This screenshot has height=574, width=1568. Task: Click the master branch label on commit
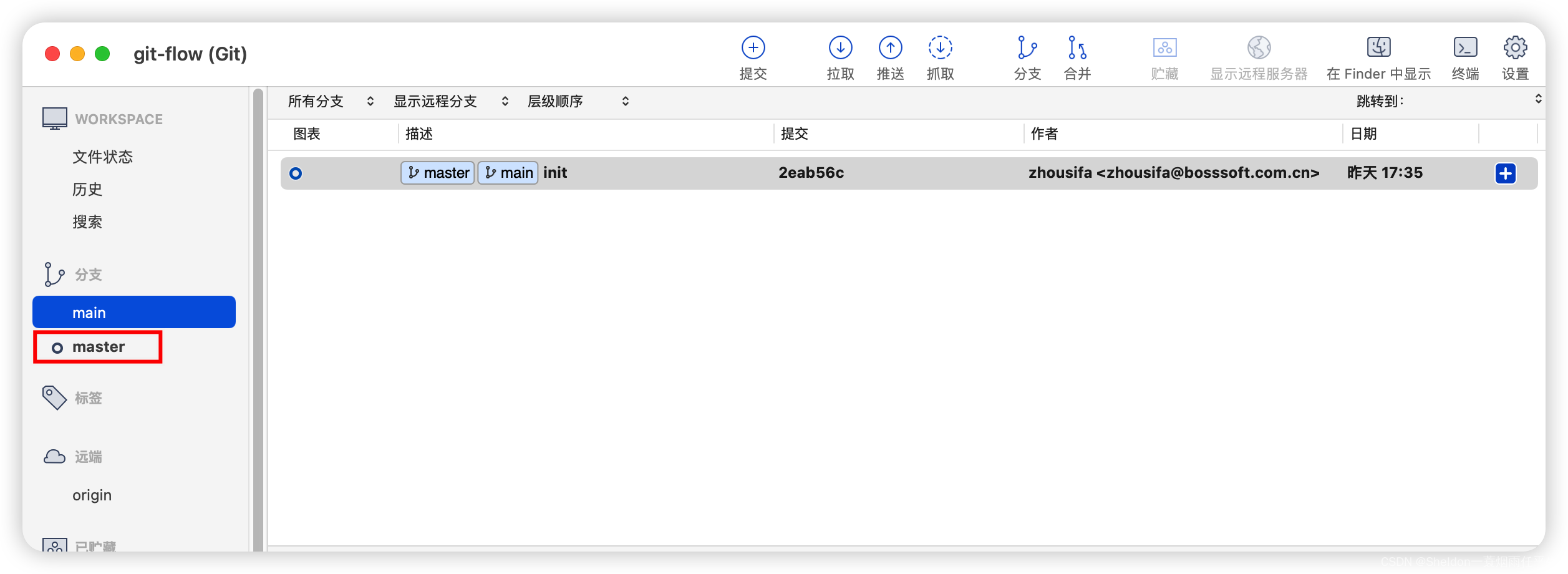coord(438,173)
